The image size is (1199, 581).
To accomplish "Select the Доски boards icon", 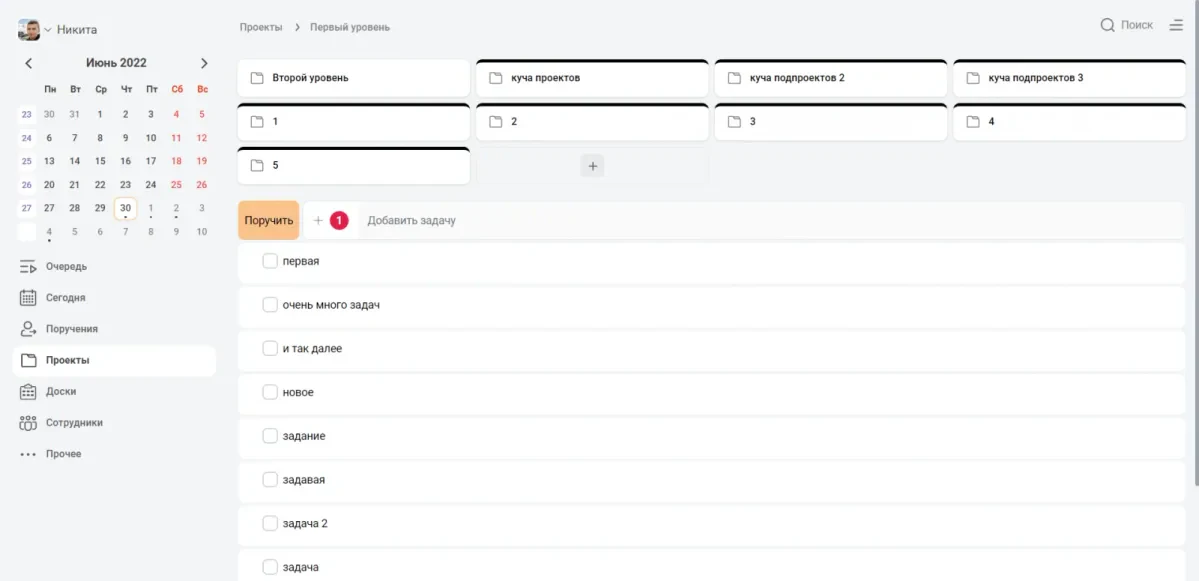I will click(x=28, y=391).
